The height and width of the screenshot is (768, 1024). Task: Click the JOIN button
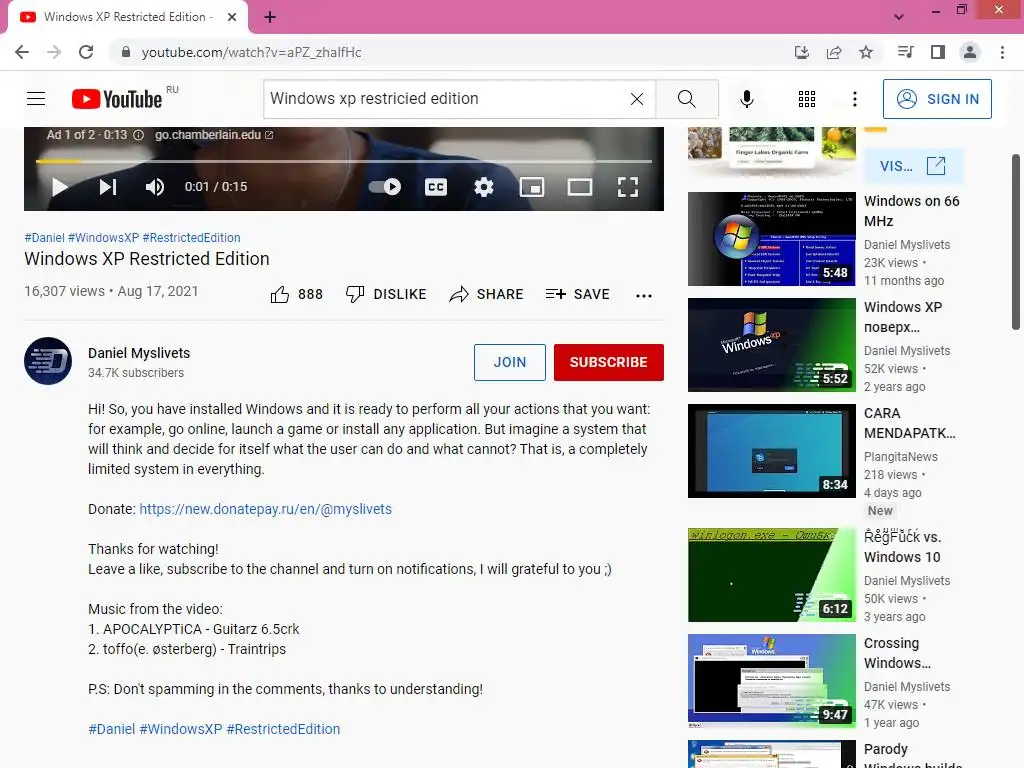pyautogui.click(x=509, y=362)
